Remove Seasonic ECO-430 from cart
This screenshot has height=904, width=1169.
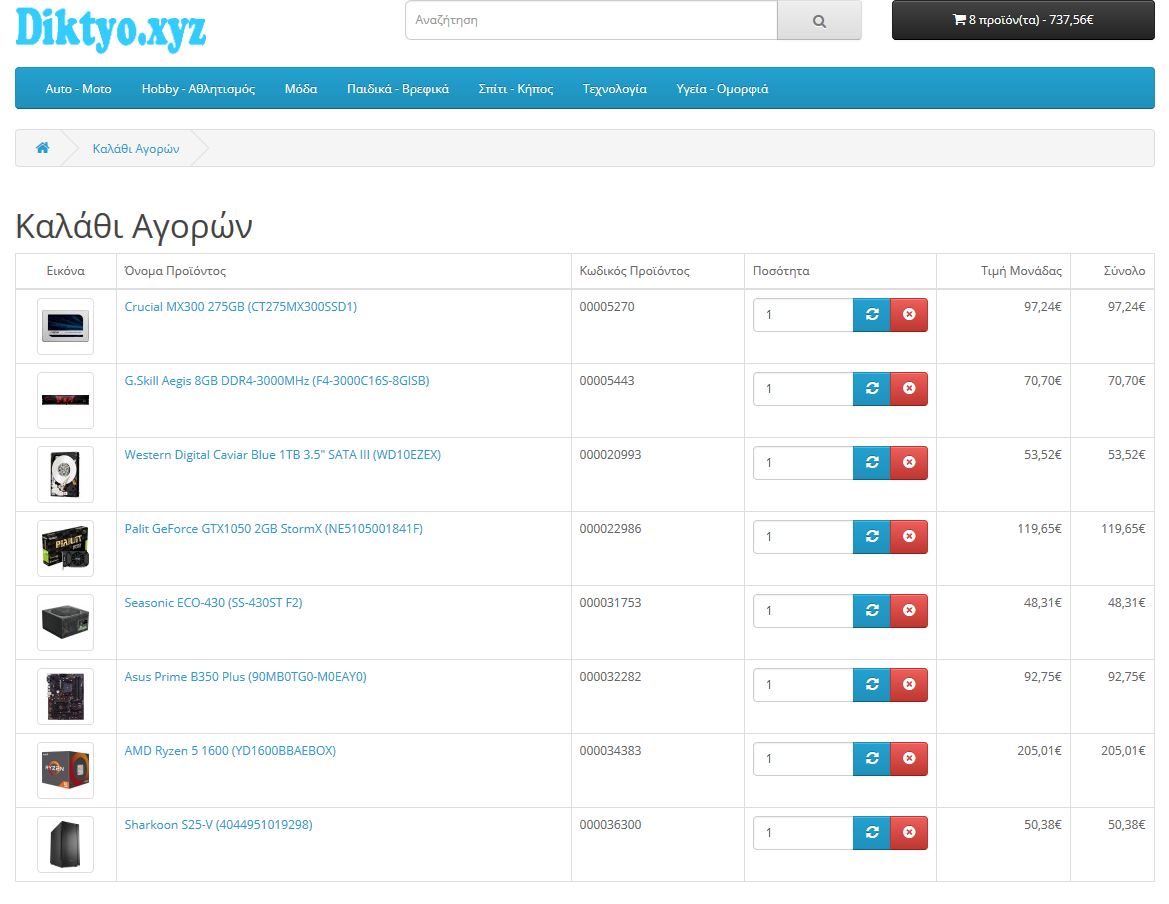click(909, 610)
